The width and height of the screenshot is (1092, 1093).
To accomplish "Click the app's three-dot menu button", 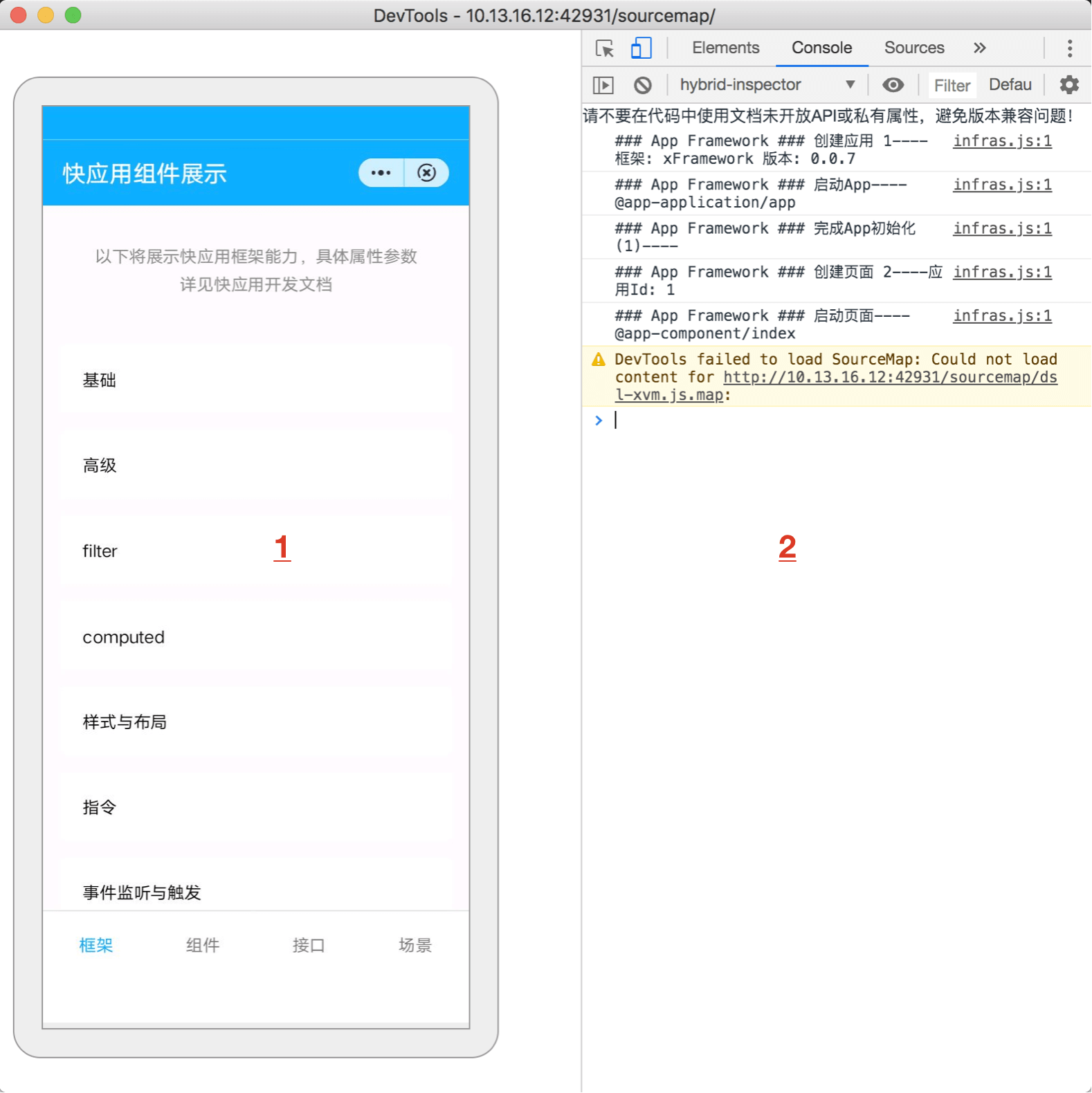I will pos(381,173).
